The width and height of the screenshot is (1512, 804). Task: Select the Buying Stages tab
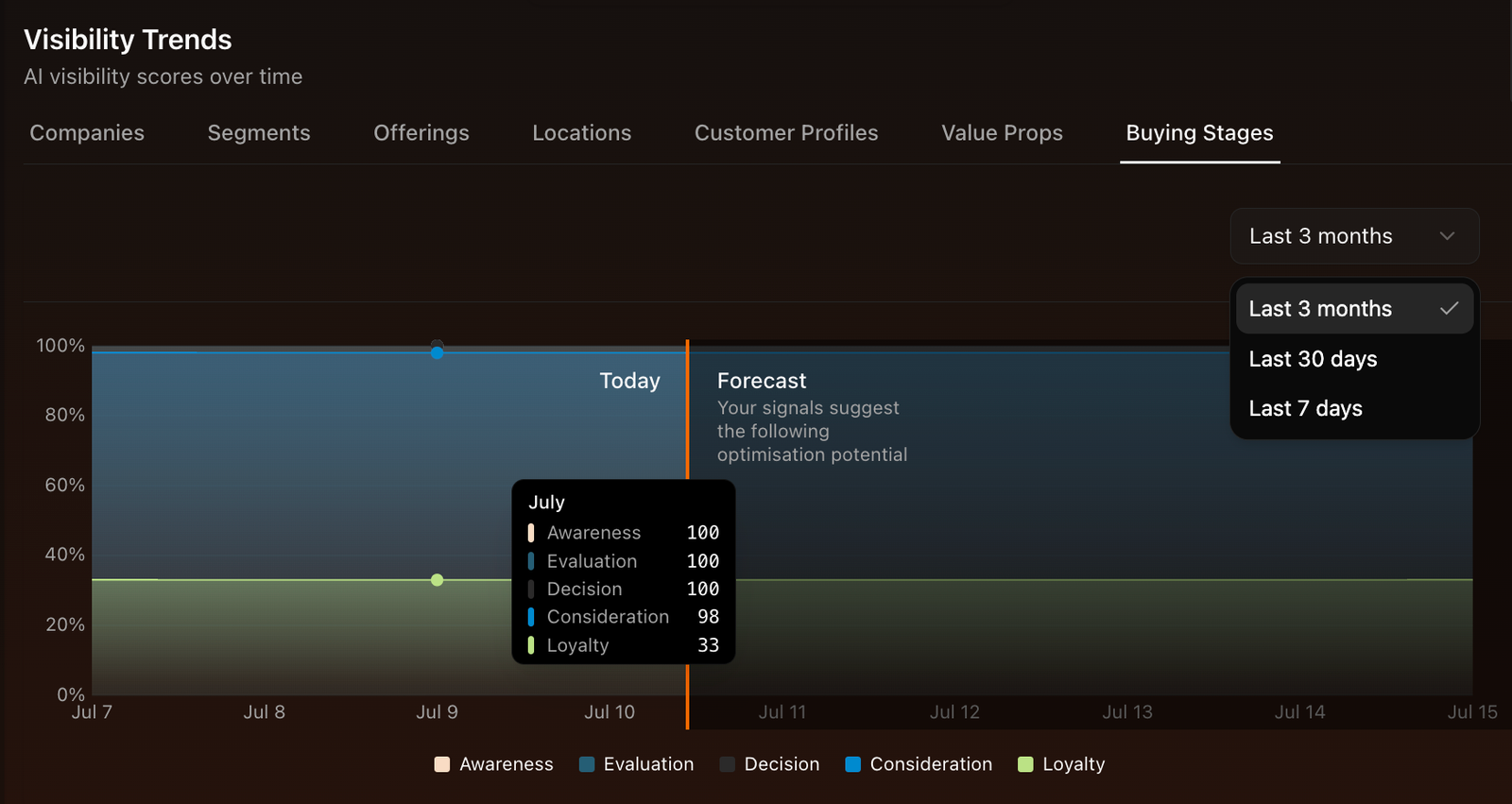(1199, 133)
